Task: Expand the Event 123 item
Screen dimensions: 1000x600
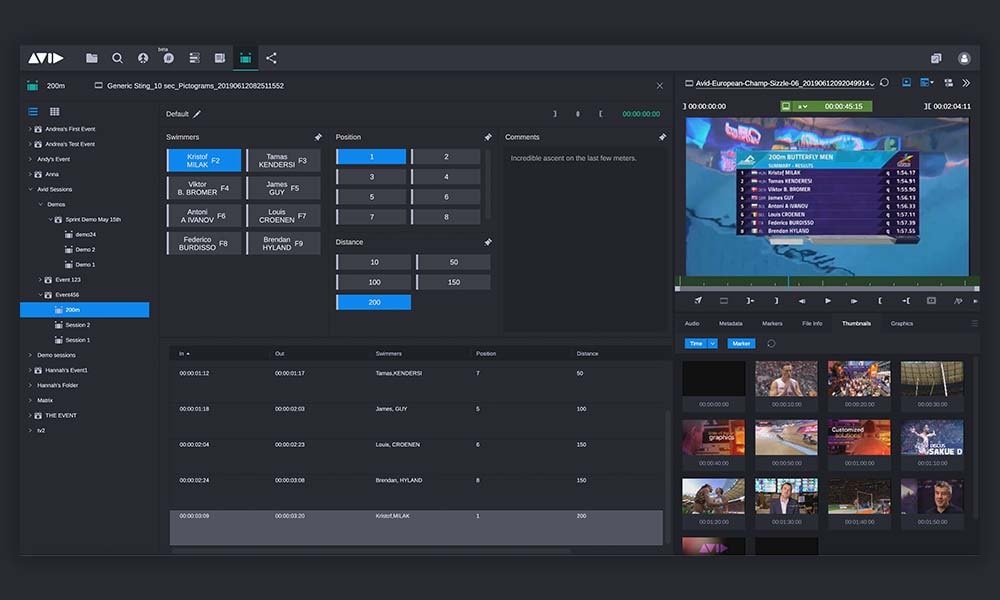Action: coord(40,280)
